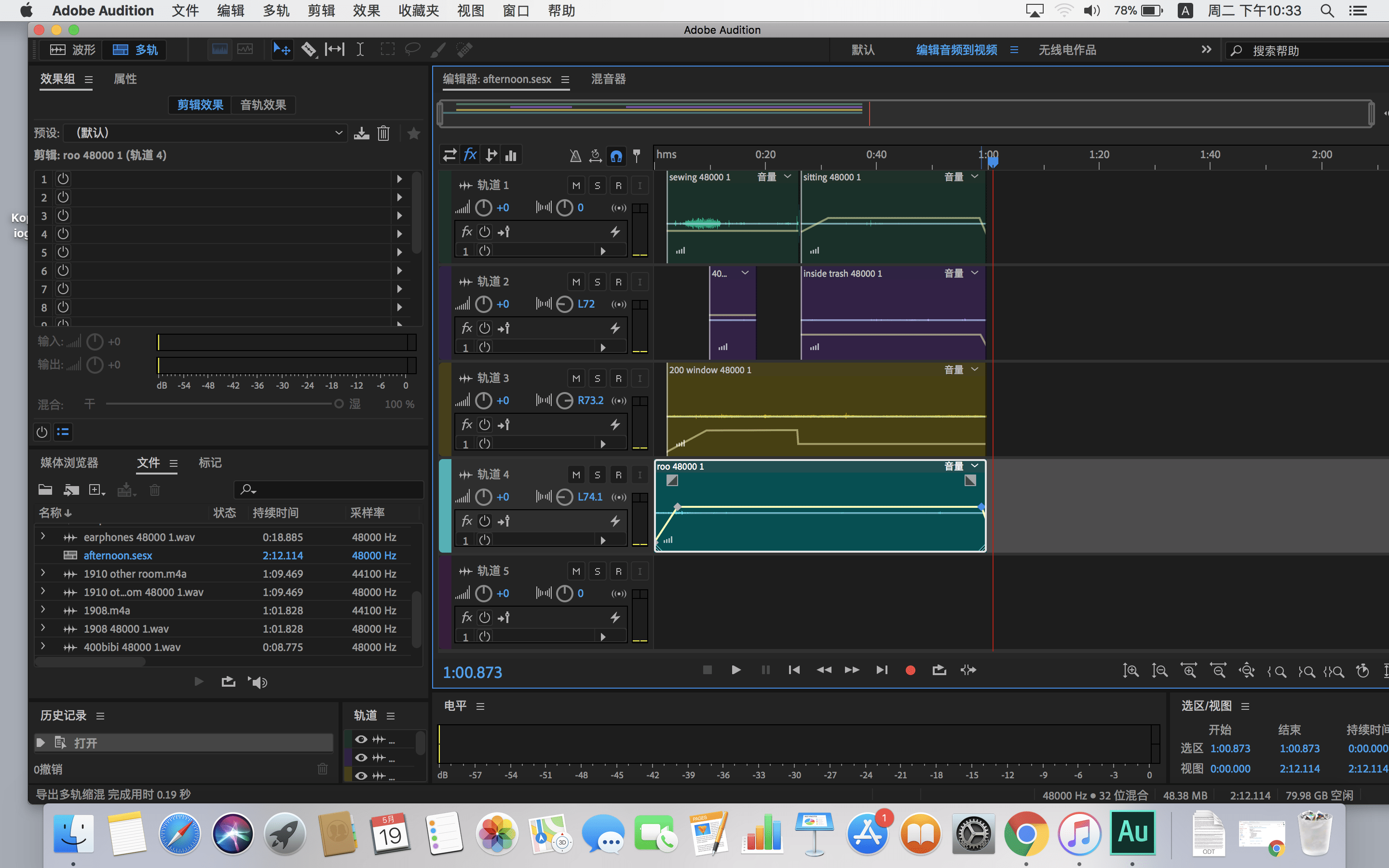
Task: Select 无线电作品 workspace
Action: (1067, 50)
